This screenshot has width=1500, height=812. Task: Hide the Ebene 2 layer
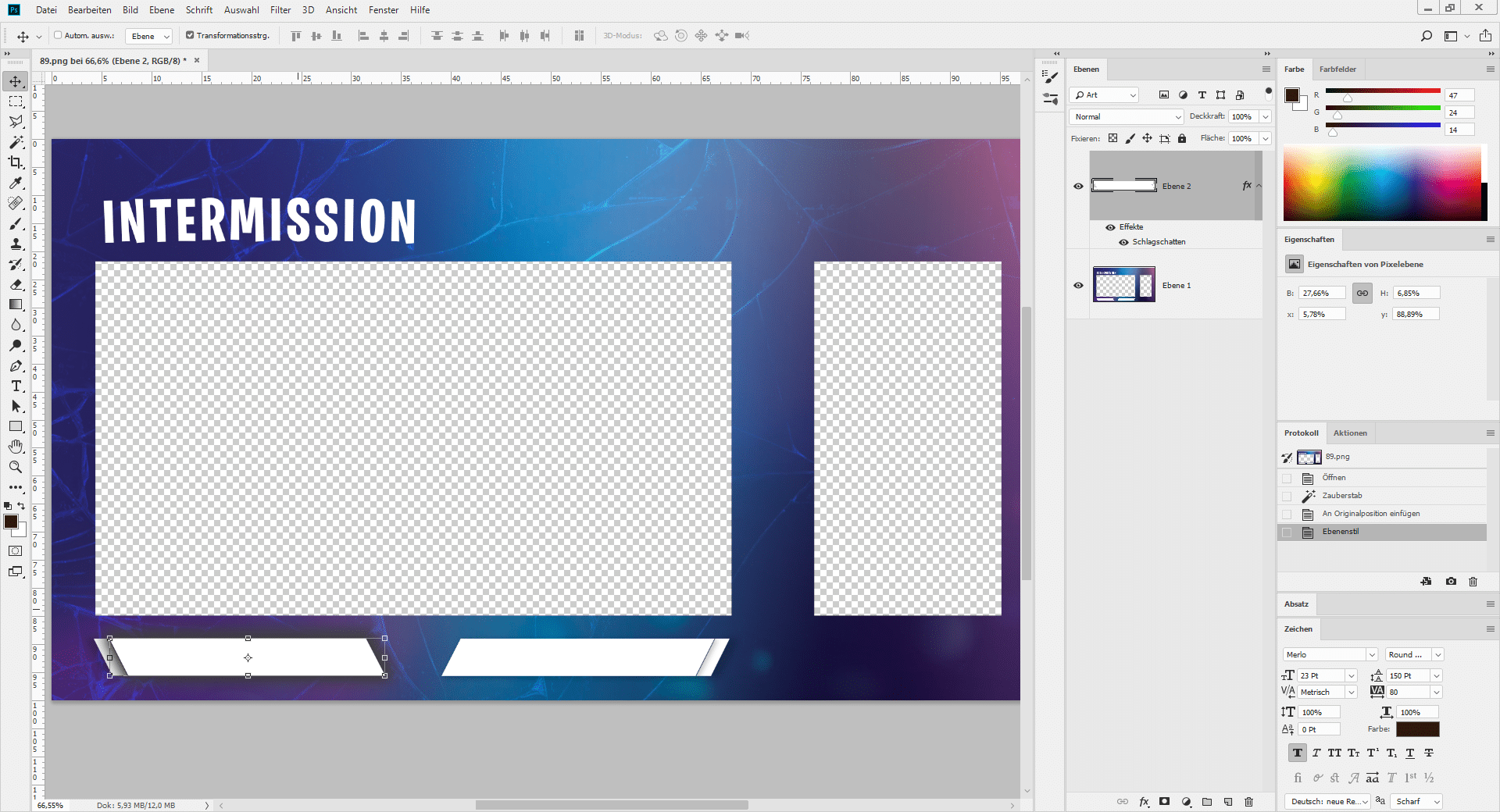click(1078, 186)
